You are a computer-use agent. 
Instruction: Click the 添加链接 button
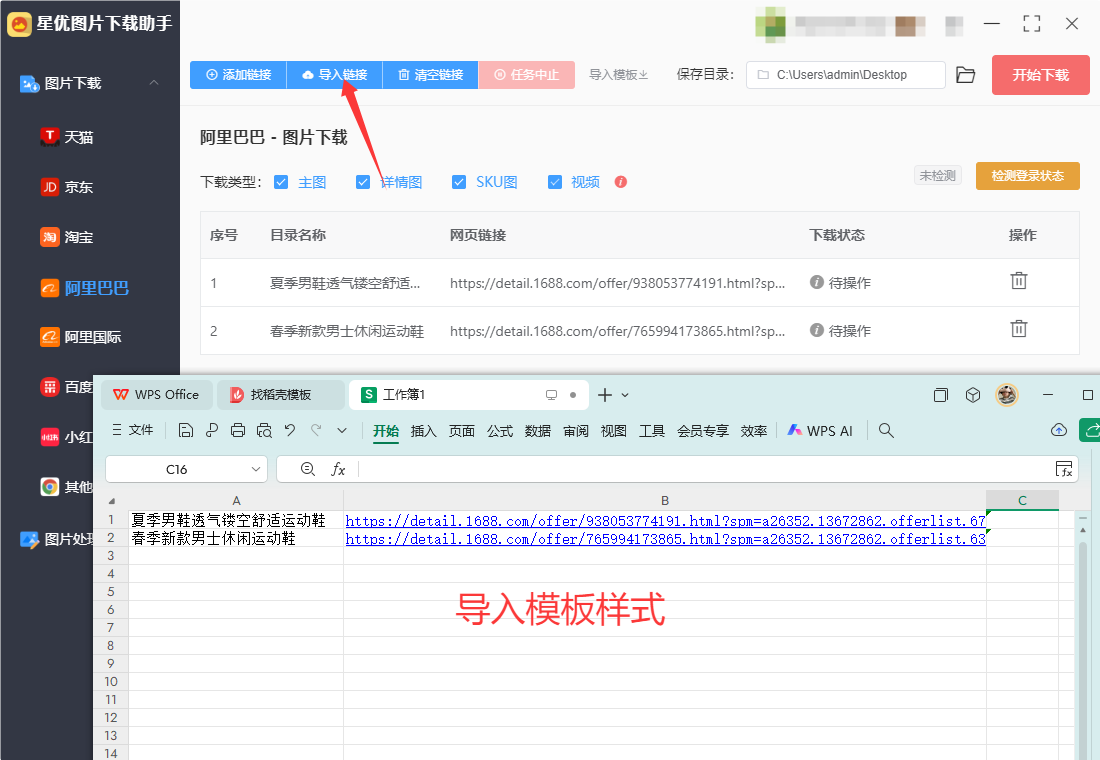(239, 74)
